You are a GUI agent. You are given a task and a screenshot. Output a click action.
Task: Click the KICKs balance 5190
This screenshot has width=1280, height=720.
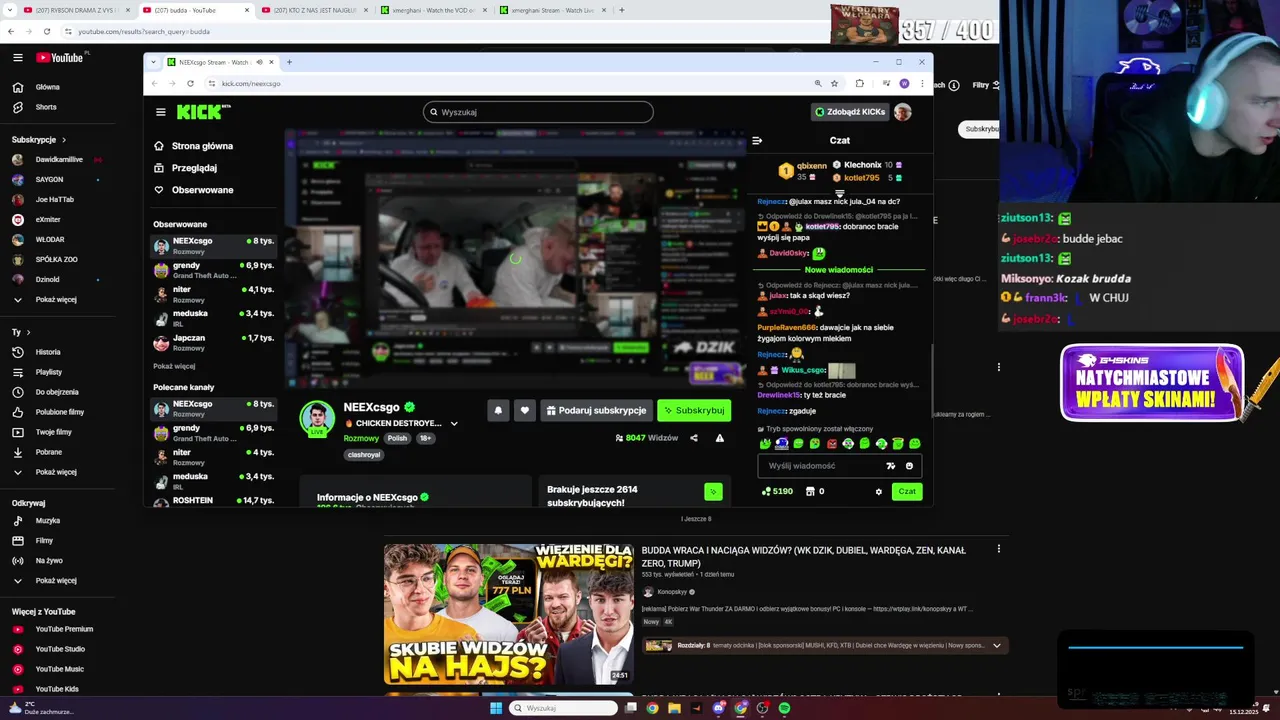[777, 492]
